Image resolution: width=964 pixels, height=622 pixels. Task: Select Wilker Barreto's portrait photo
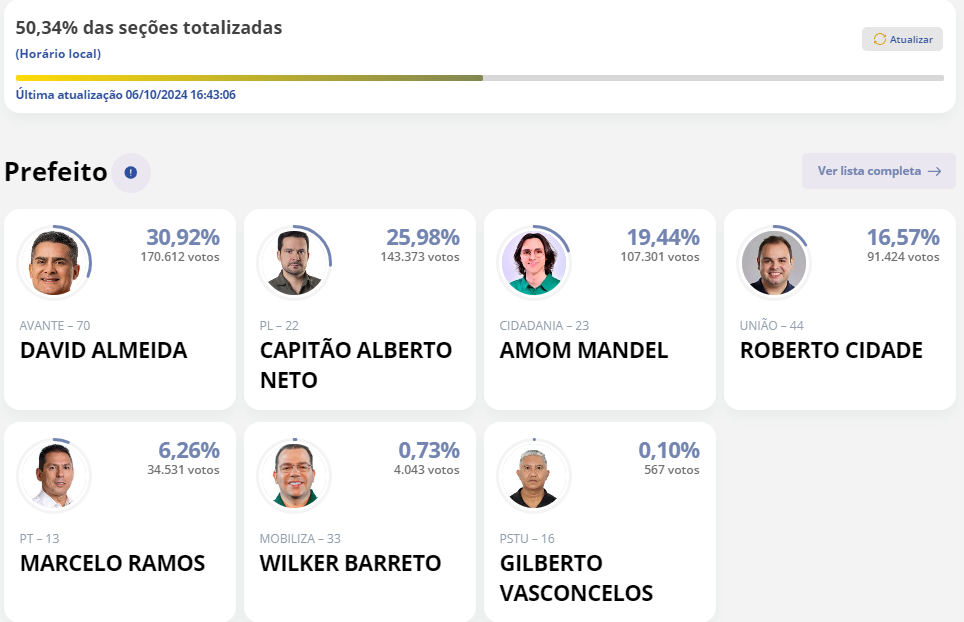(x=294, y=475)
